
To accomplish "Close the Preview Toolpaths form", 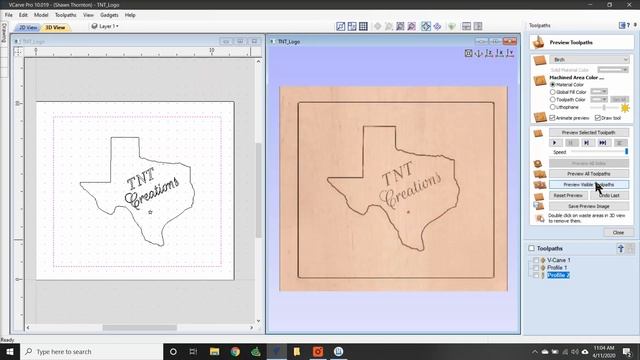I will point(618,233).
